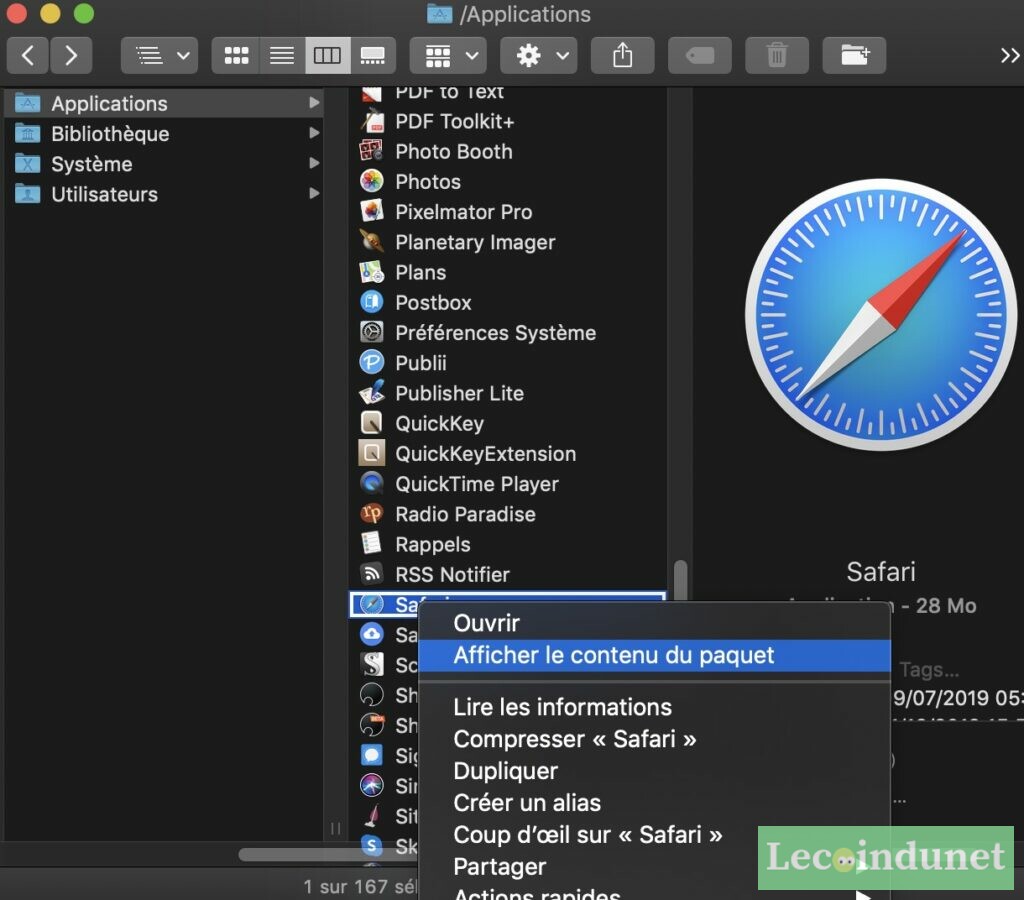Click the horizontal scrollbar at bottom
Image resolution: width=1024 pixels, height=900 pixels.
tap(328, 854)
